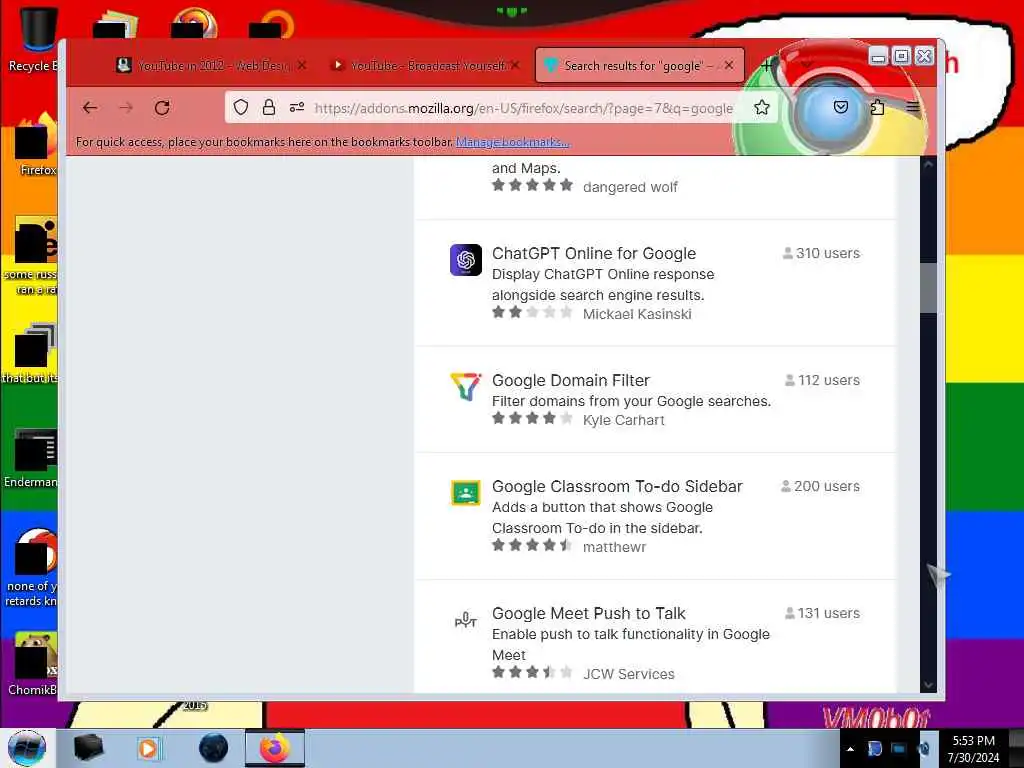Click author name dangered wolf

(x=630, y=187)
